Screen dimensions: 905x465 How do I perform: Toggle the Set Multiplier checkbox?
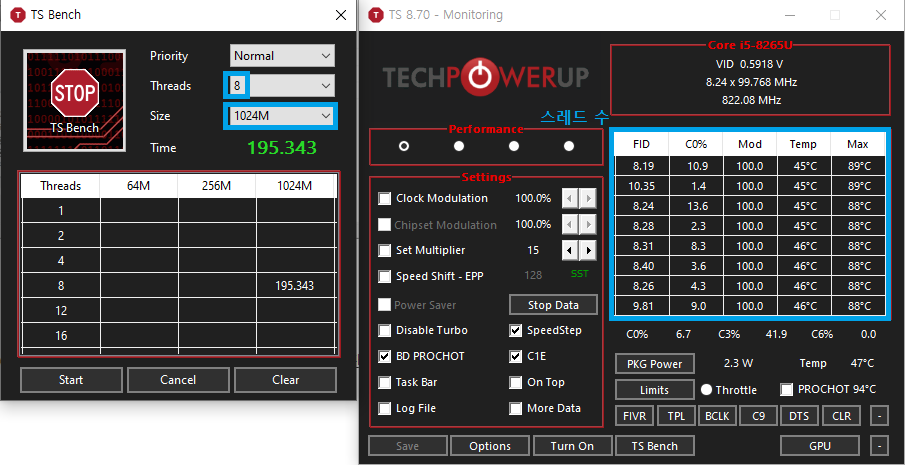(x=384, y=250)
